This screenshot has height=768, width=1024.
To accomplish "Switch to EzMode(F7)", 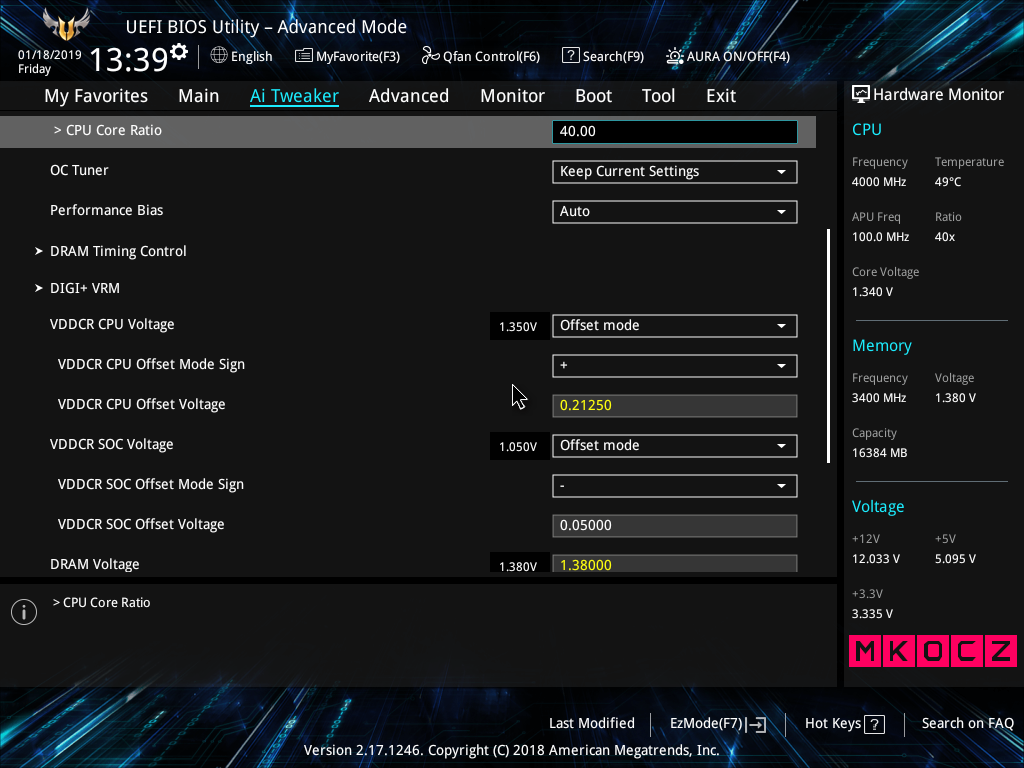I will [718, 724].
